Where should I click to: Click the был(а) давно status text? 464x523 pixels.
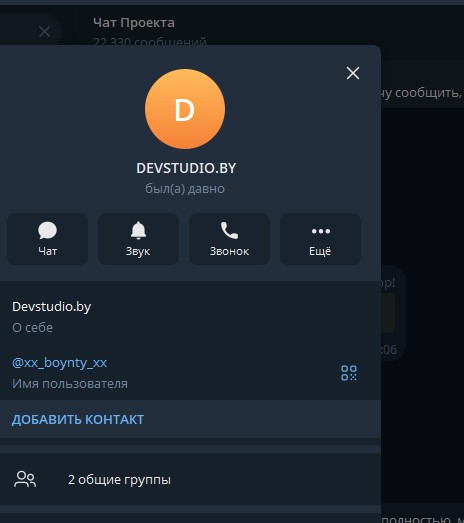[x=185, y=189]
